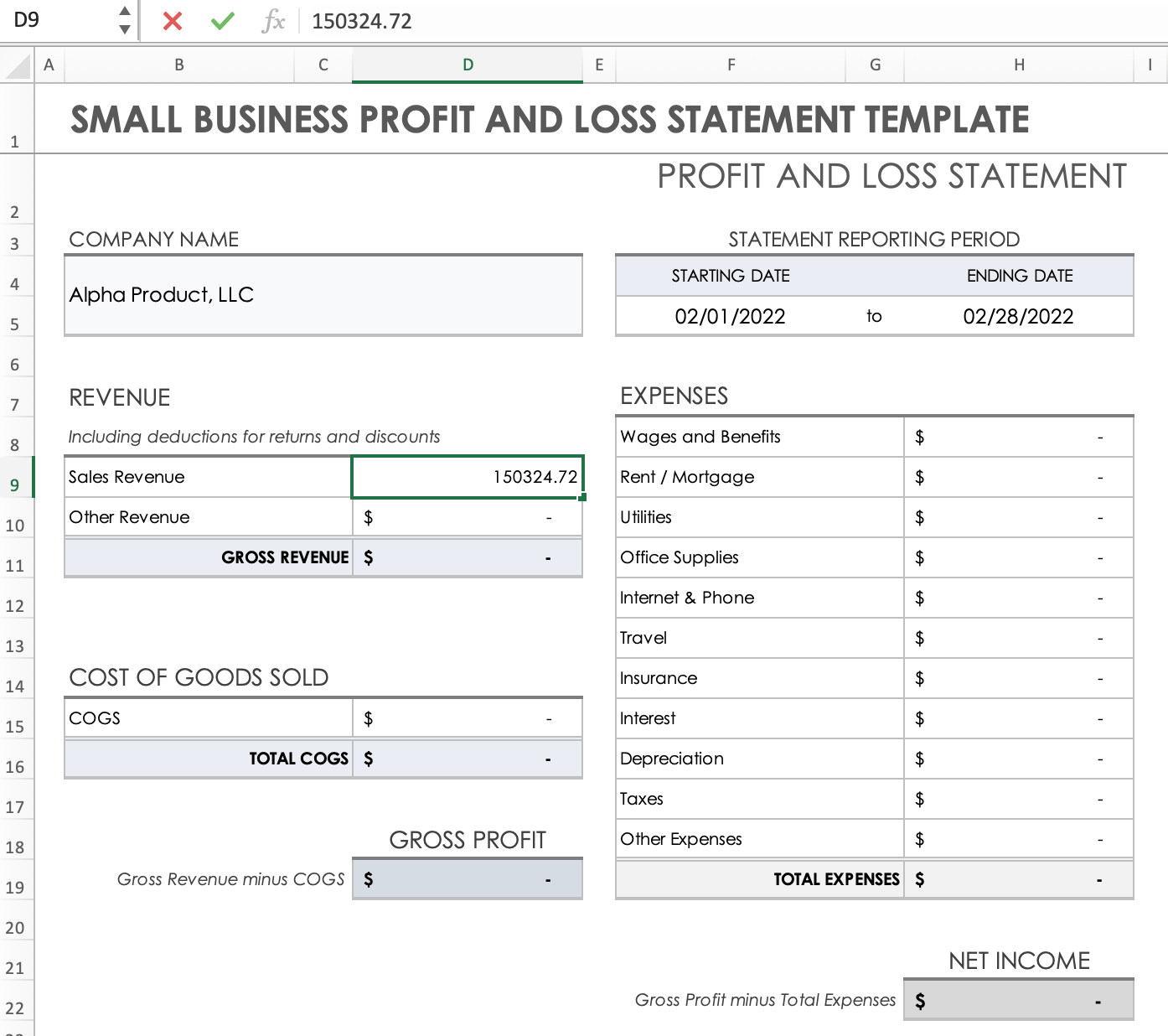Click the Net Income amount cell
Screen dimensions: 1168x1036
(x=1018, y=1000)
